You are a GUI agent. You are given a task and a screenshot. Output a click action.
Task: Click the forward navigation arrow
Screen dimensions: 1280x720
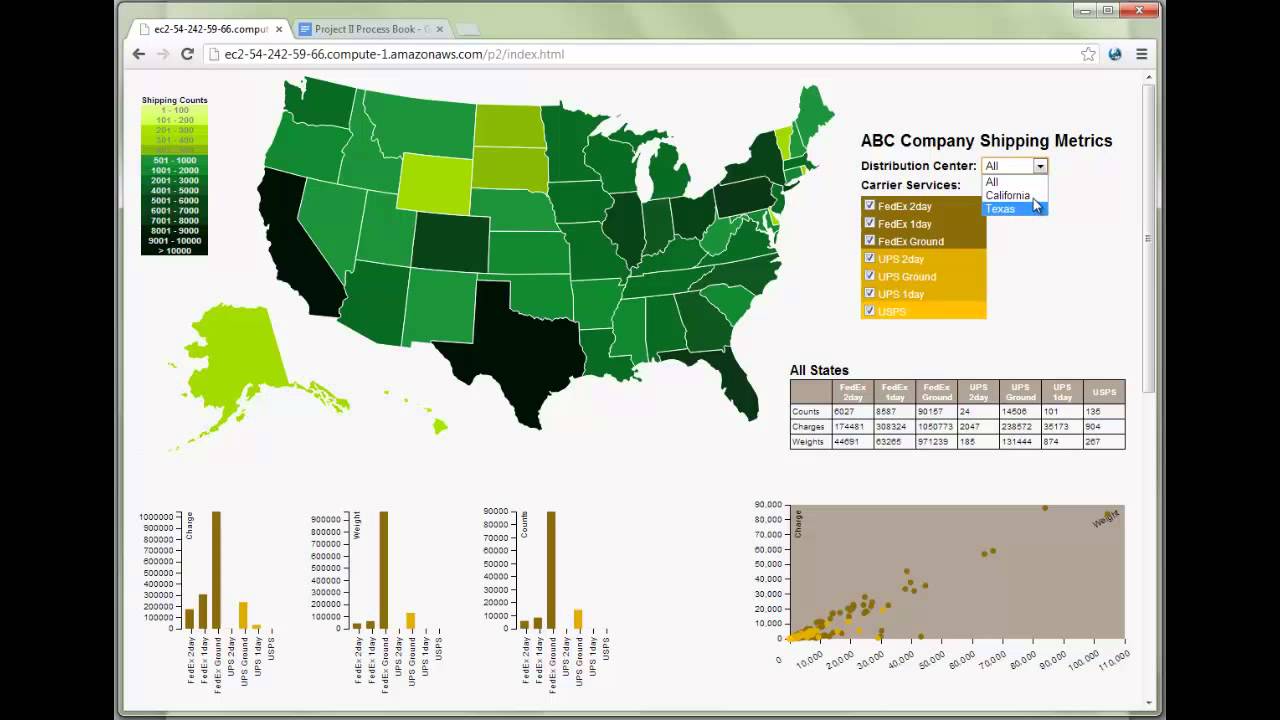coord(163,54)
